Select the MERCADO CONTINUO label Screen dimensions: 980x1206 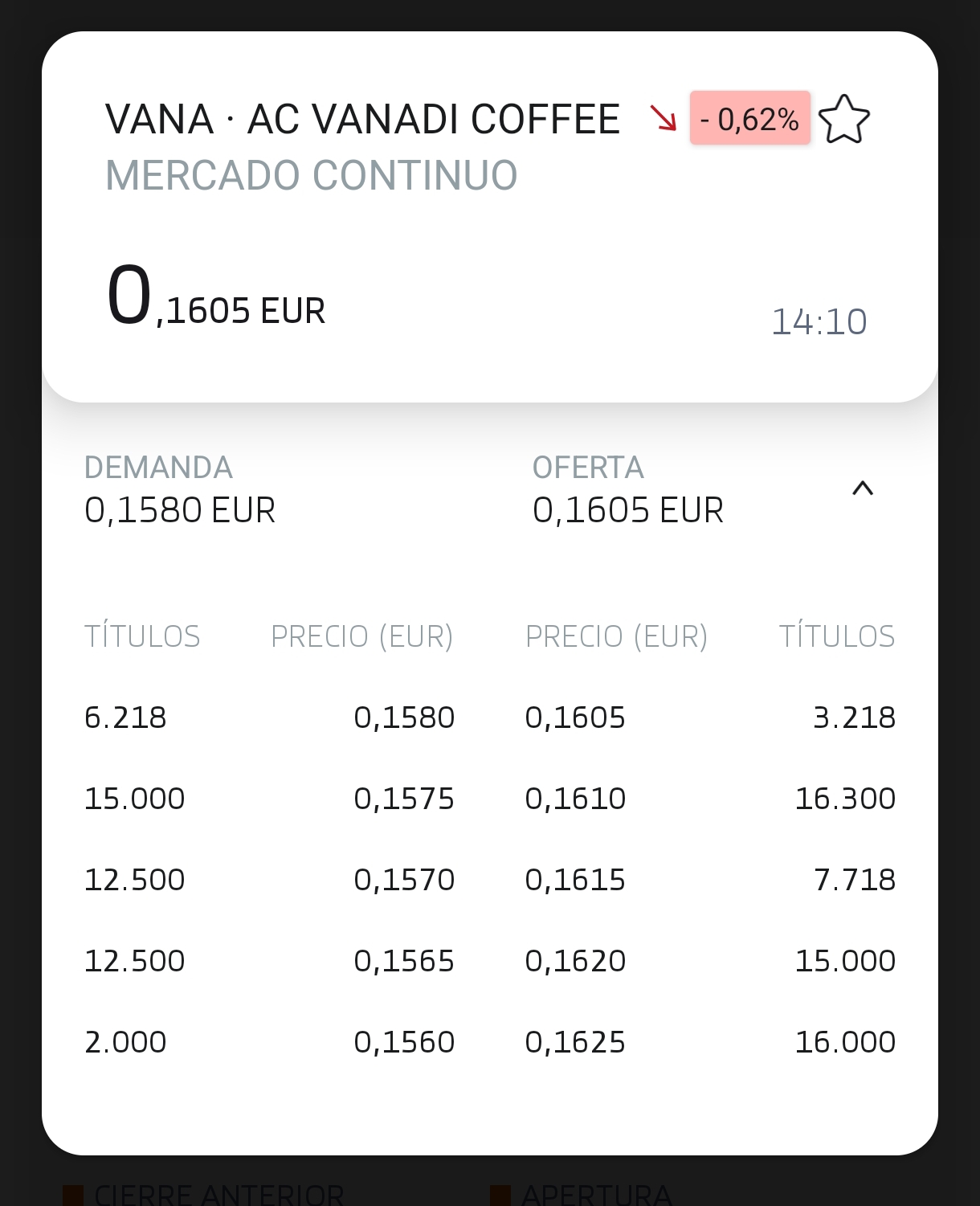(312, 175)
